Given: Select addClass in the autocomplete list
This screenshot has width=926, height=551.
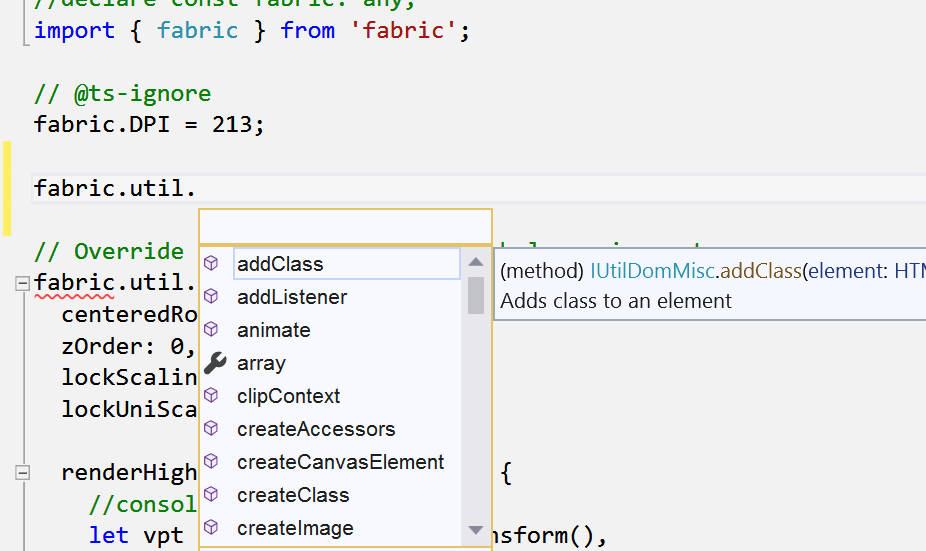Looking at the screenshot, I should (347, 263).
